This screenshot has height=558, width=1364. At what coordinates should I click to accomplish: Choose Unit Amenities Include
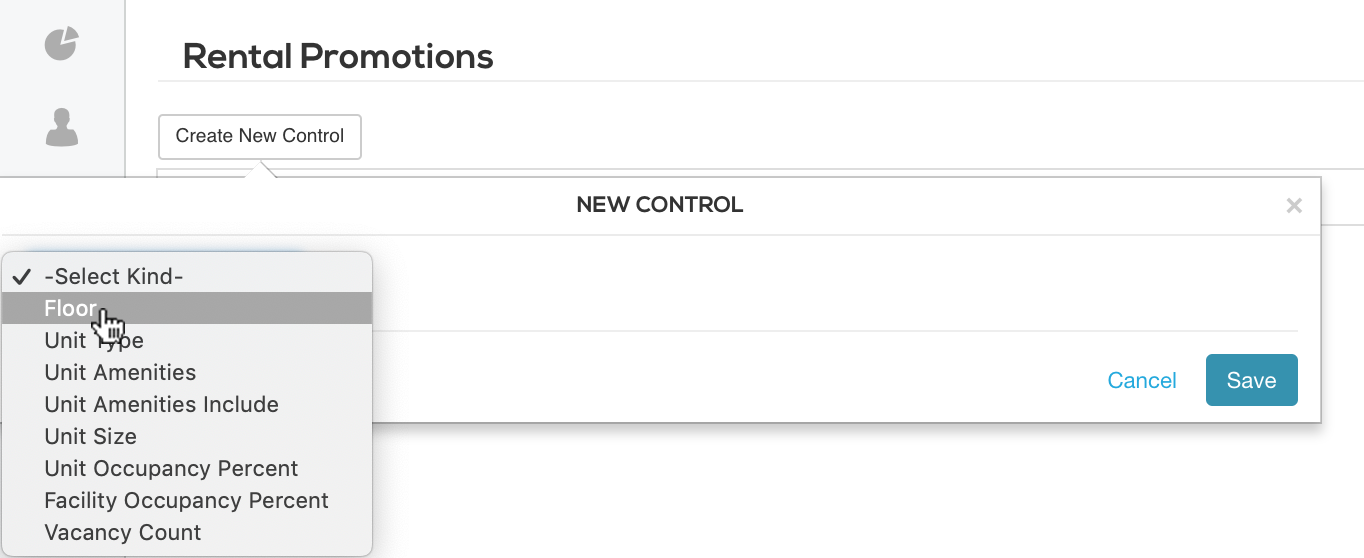(x=161, y=405)
